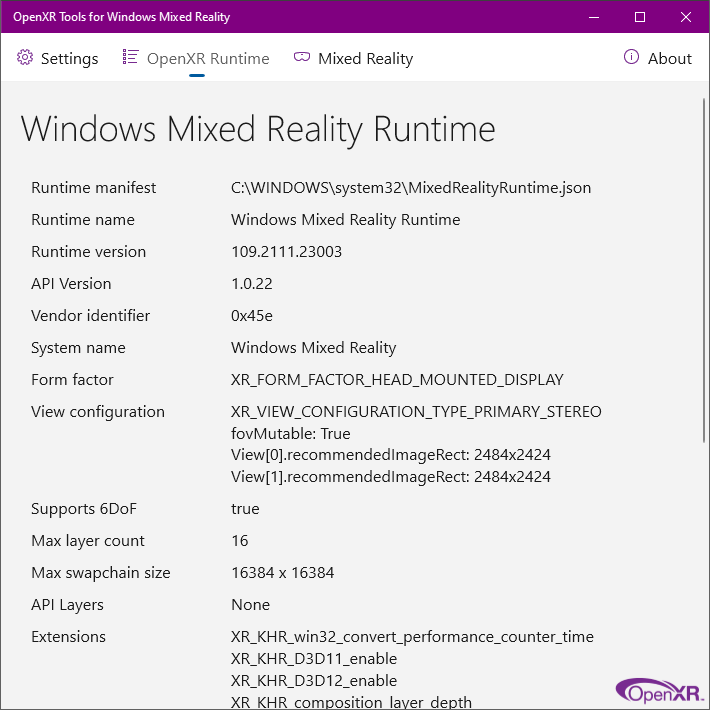This screenshot has width=710, height=710.
Task: Open the About page
Action: [x=657, y=58]
